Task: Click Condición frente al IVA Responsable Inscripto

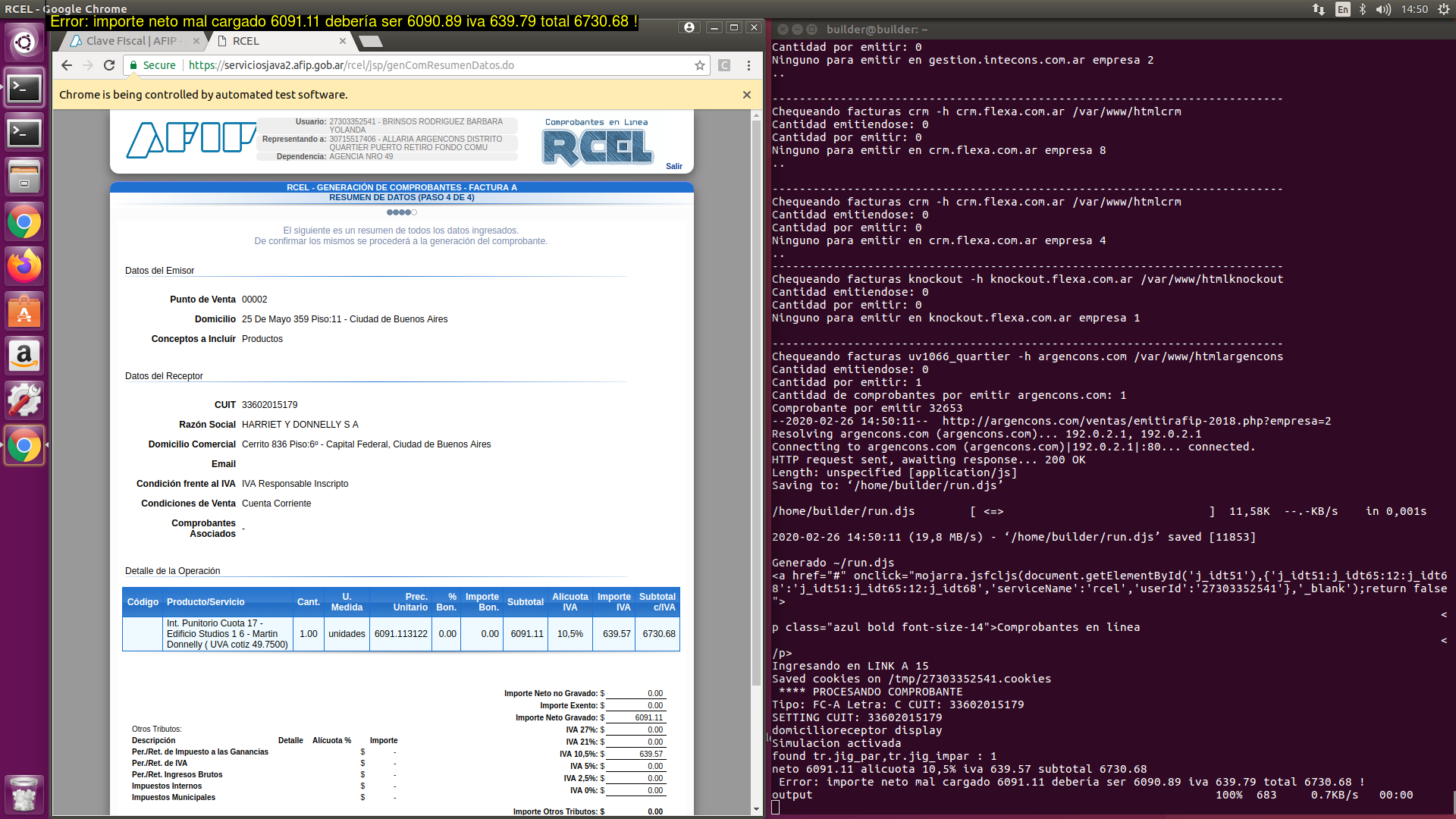Action: (x=295, y=484)
